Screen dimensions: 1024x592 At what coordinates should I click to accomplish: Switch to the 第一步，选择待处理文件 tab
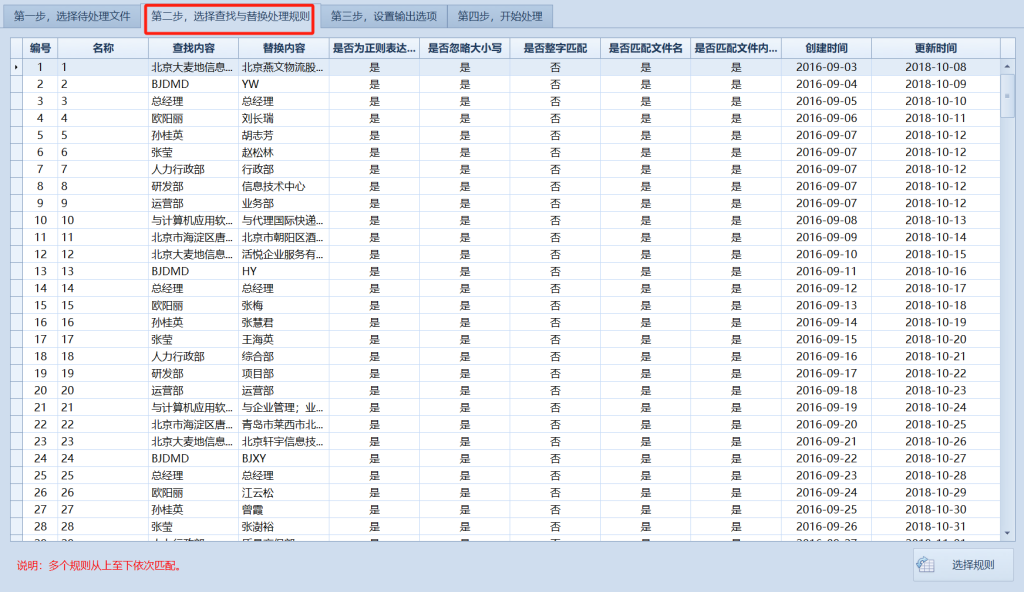point(72,16)
